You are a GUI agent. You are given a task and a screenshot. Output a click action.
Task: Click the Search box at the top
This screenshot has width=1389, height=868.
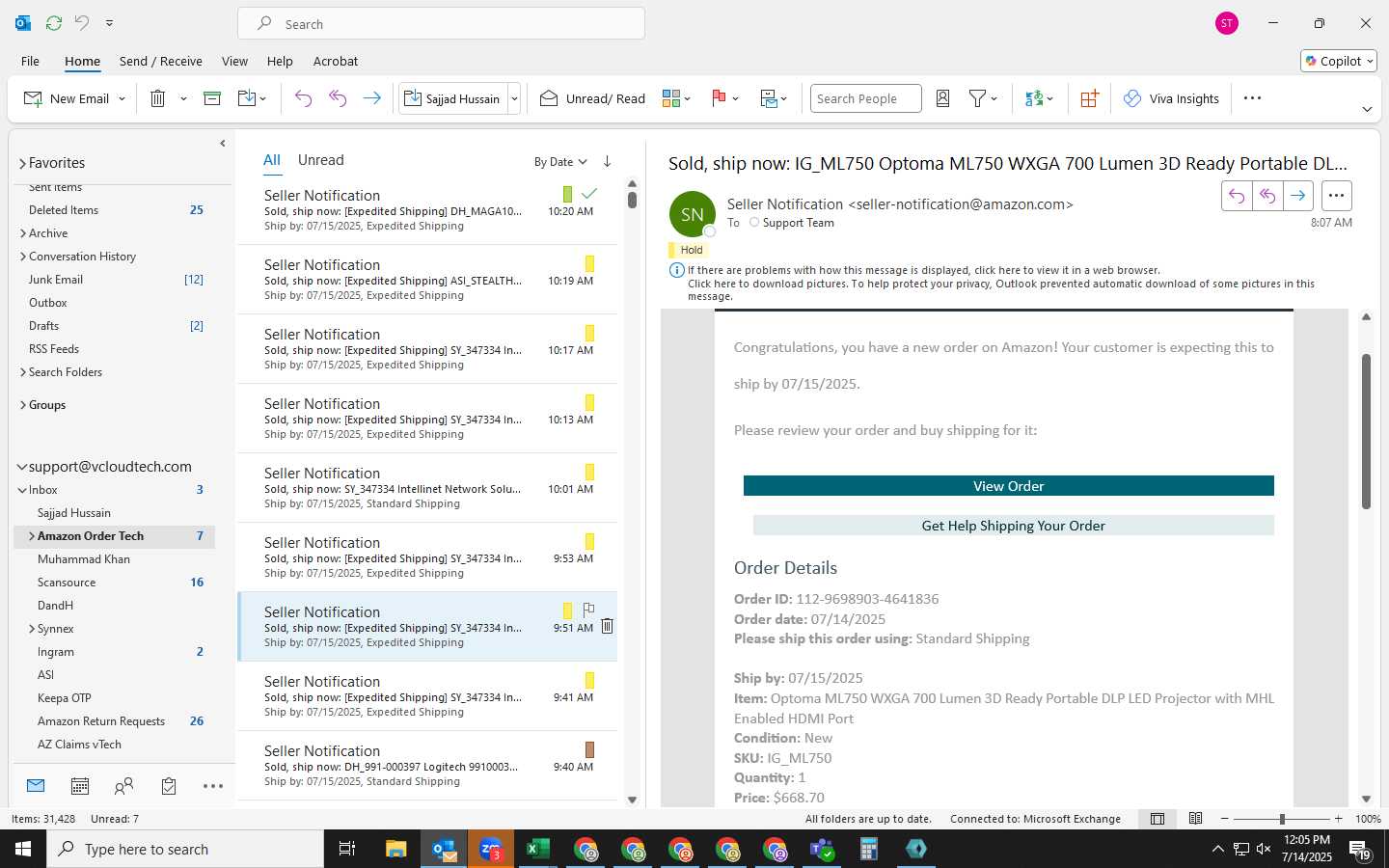442,23
